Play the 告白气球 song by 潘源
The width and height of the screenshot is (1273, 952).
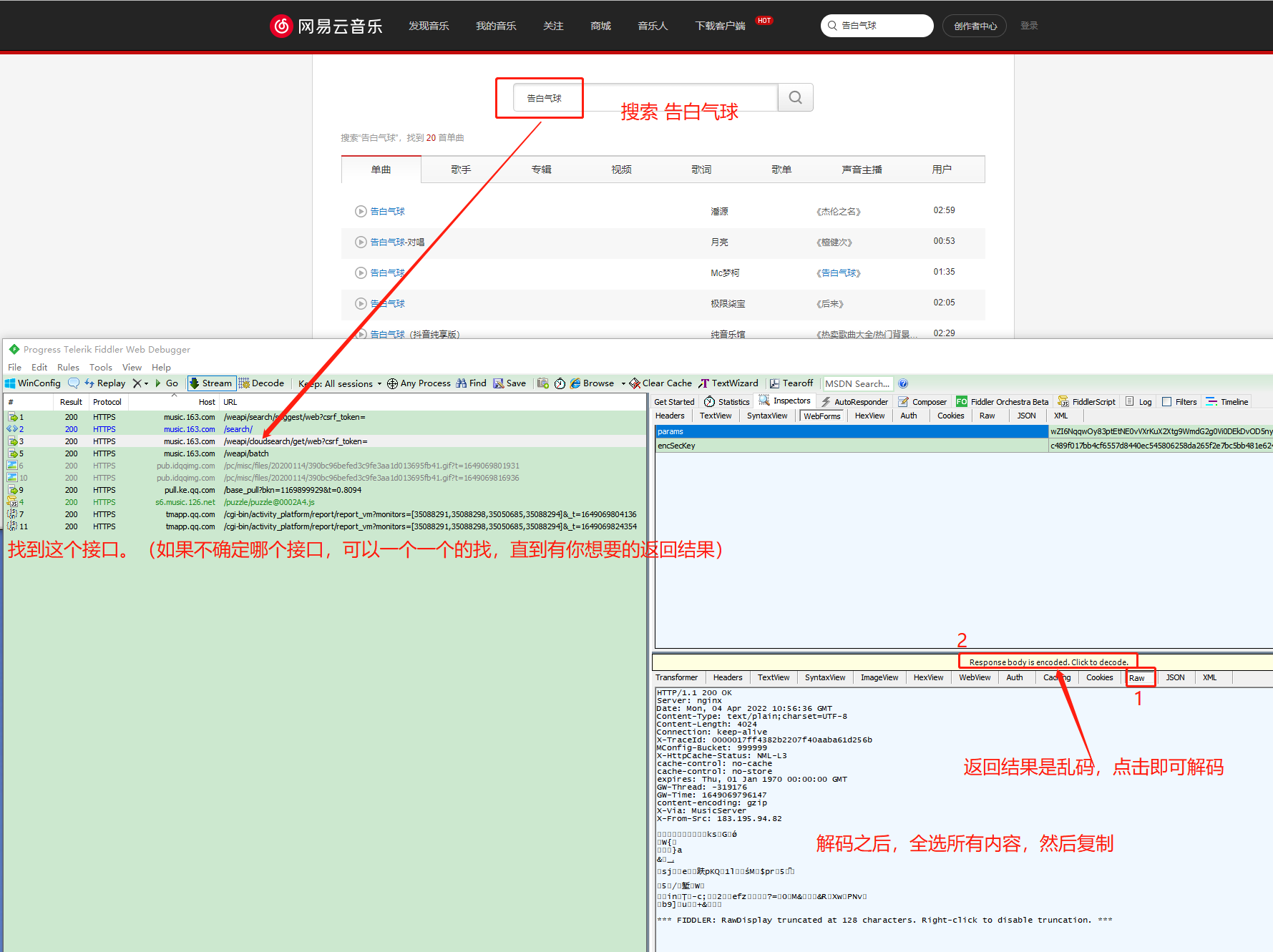click(361, 211)
